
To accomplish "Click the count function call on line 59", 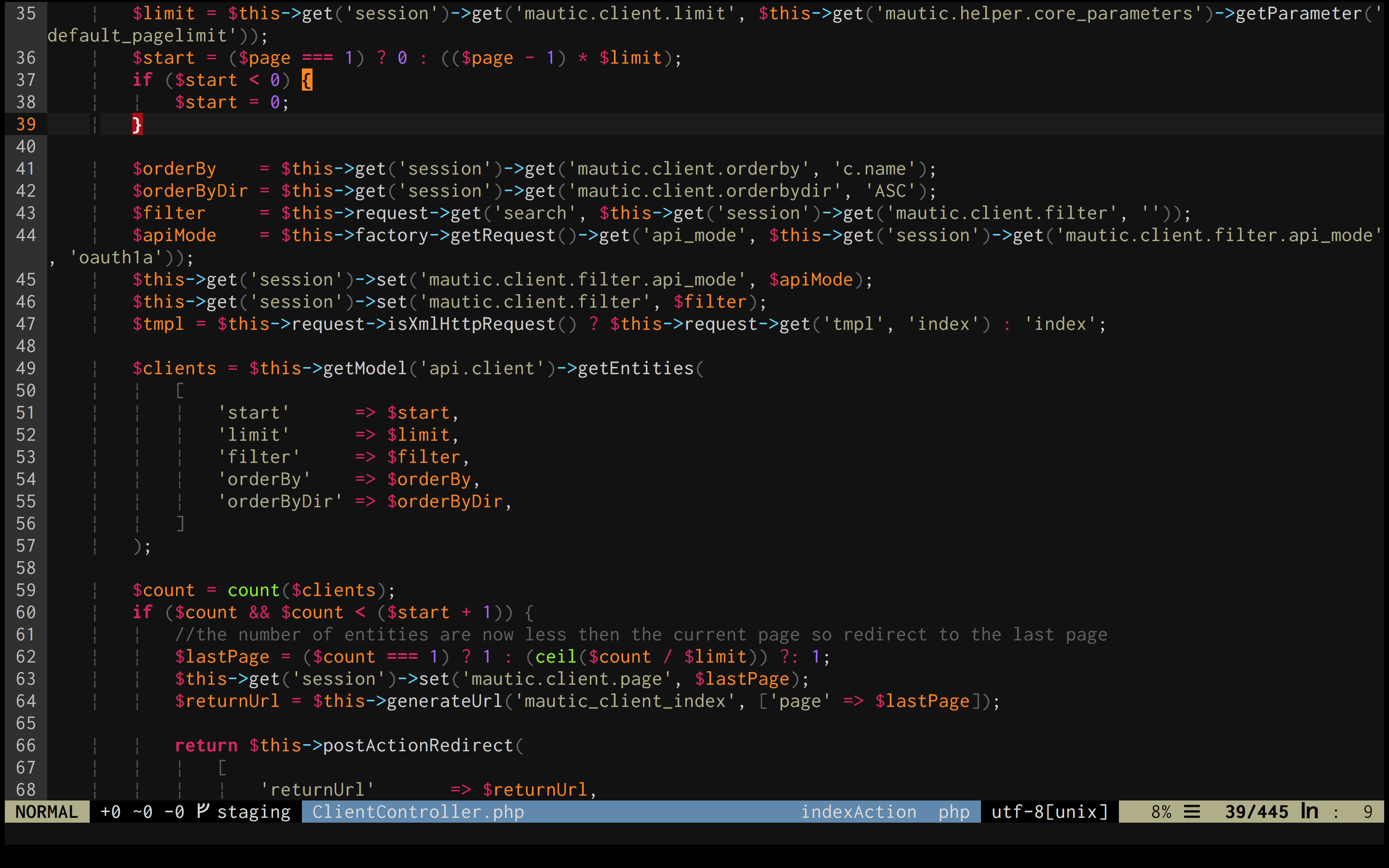I will (253, 590).
